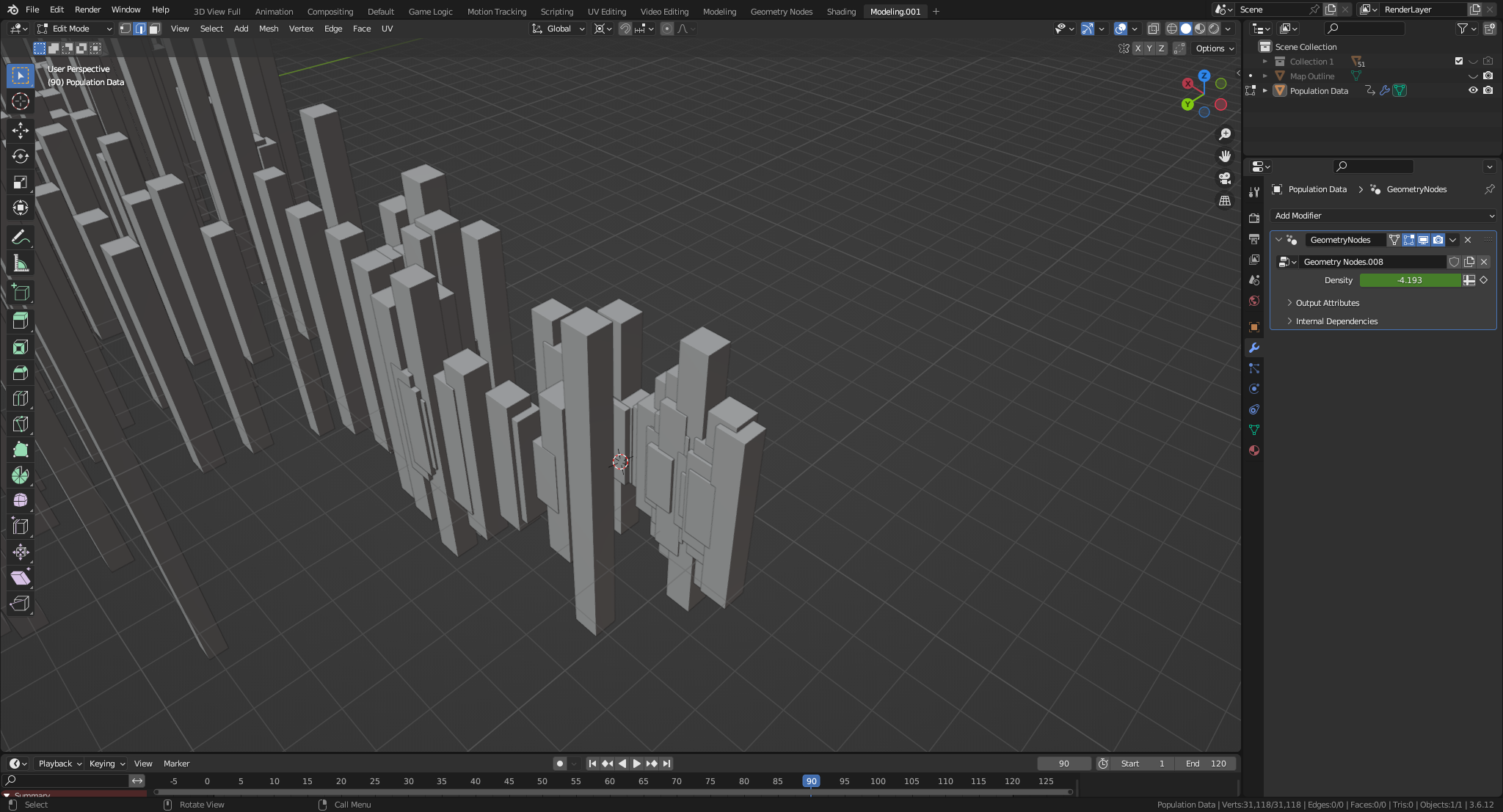Open the Modifiers wrench properties tab
This screenshot has width=1503, height=812.
pos(1254,348)
